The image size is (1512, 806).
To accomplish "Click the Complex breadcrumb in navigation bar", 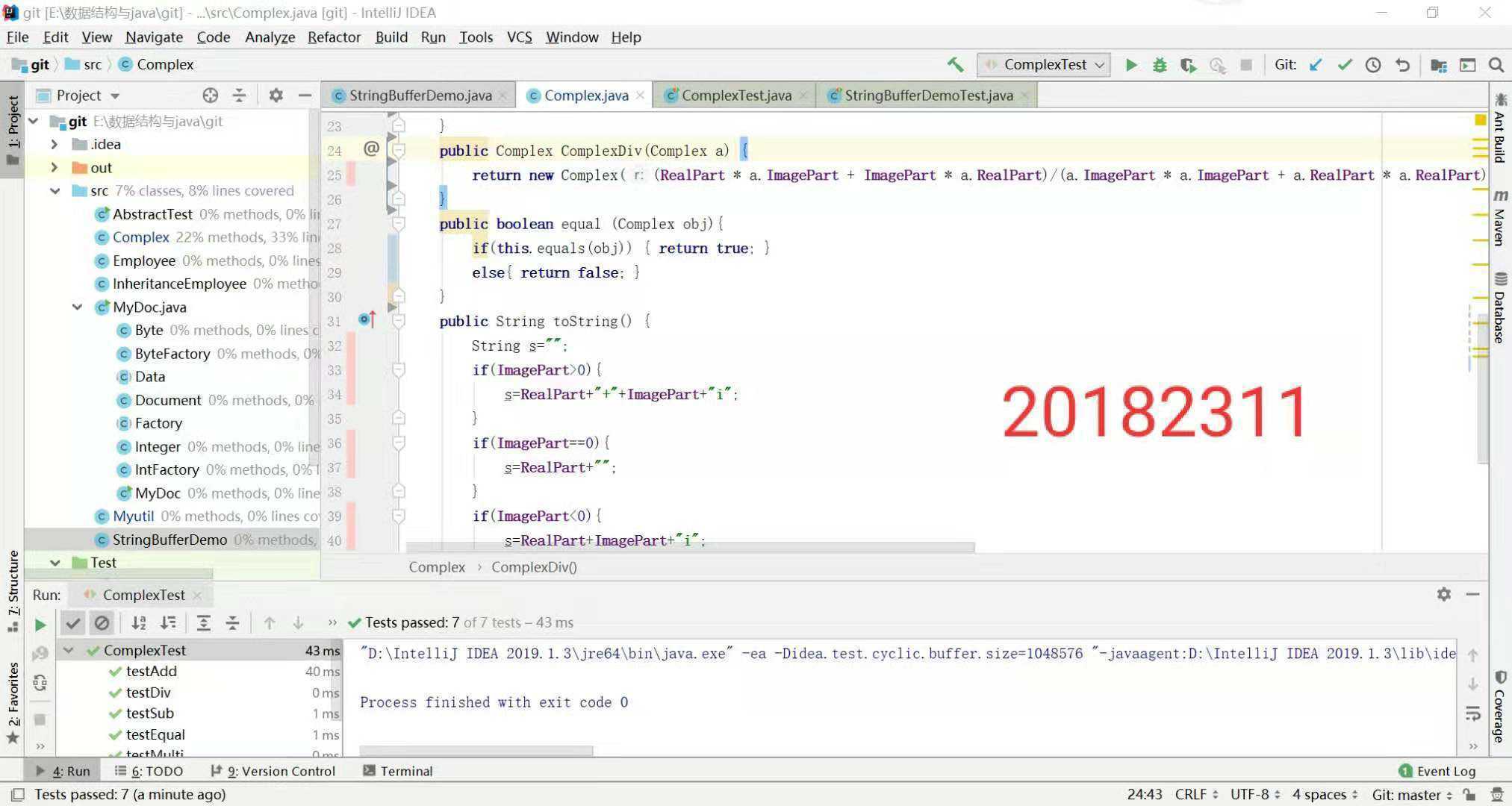I will click(x=157, y=65).
